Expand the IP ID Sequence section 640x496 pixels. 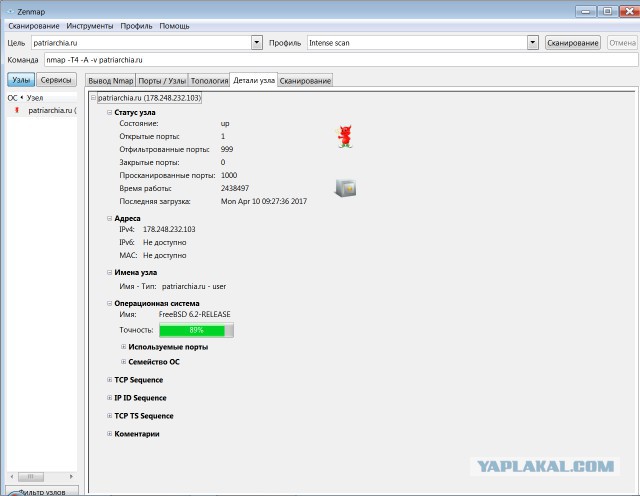coord(109,398)
